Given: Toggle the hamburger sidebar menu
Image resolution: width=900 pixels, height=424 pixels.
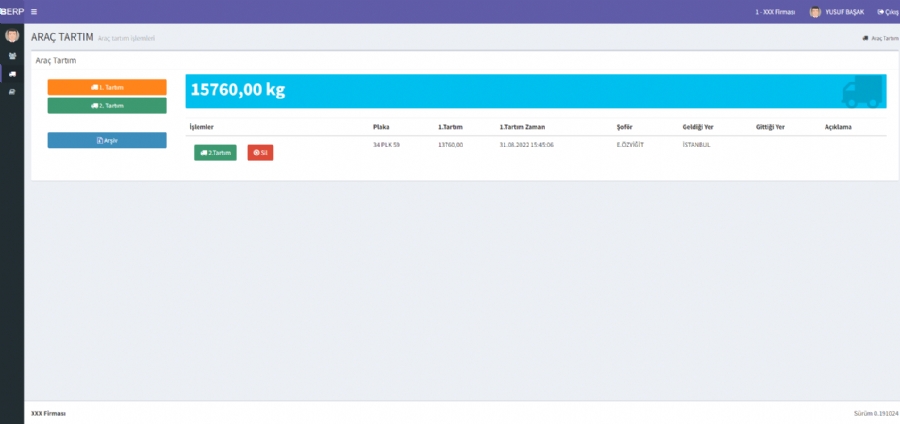Looking at the screenshot, I should click(34, 12).
